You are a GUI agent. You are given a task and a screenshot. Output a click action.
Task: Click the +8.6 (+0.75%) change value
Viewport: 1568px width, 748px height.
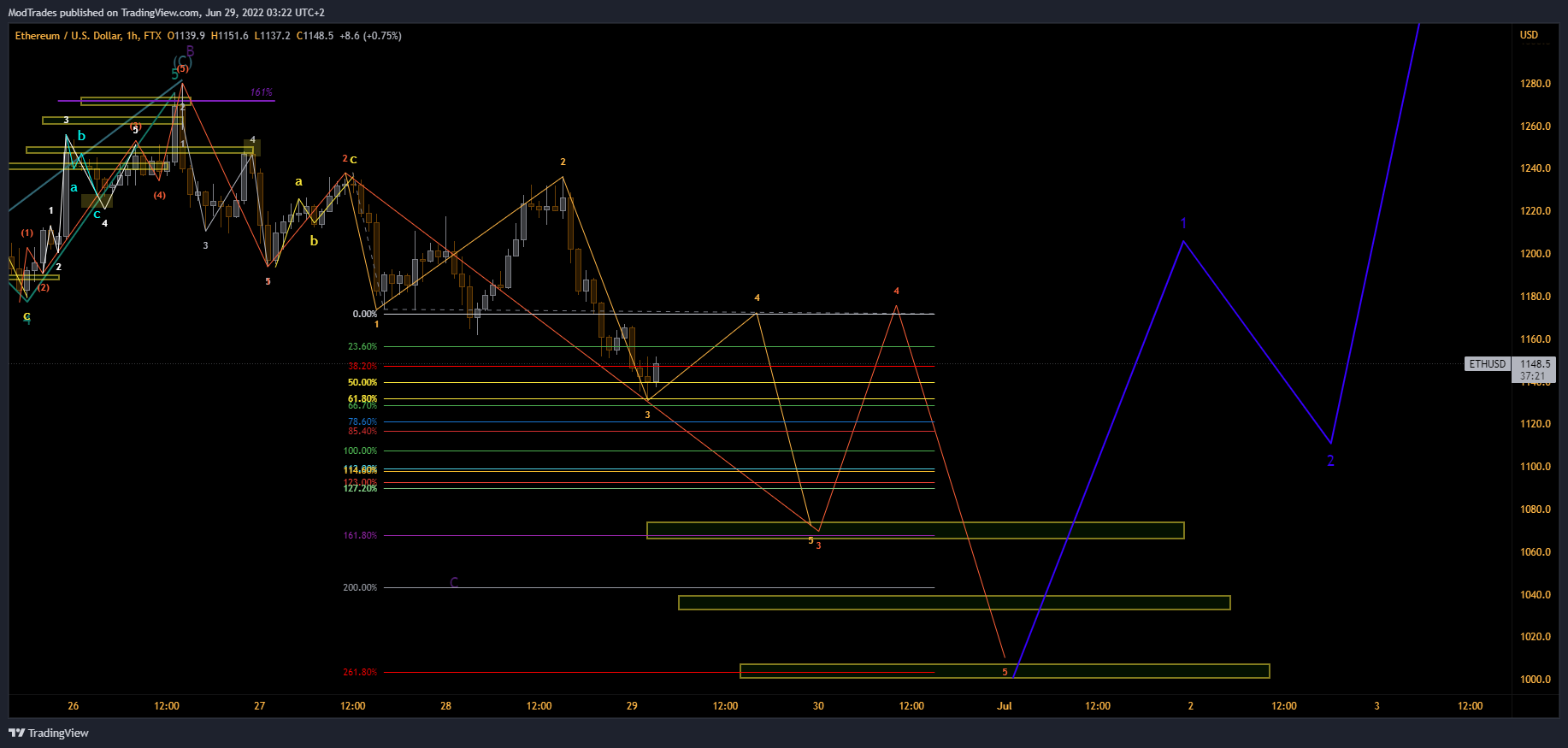click(370, 36)
